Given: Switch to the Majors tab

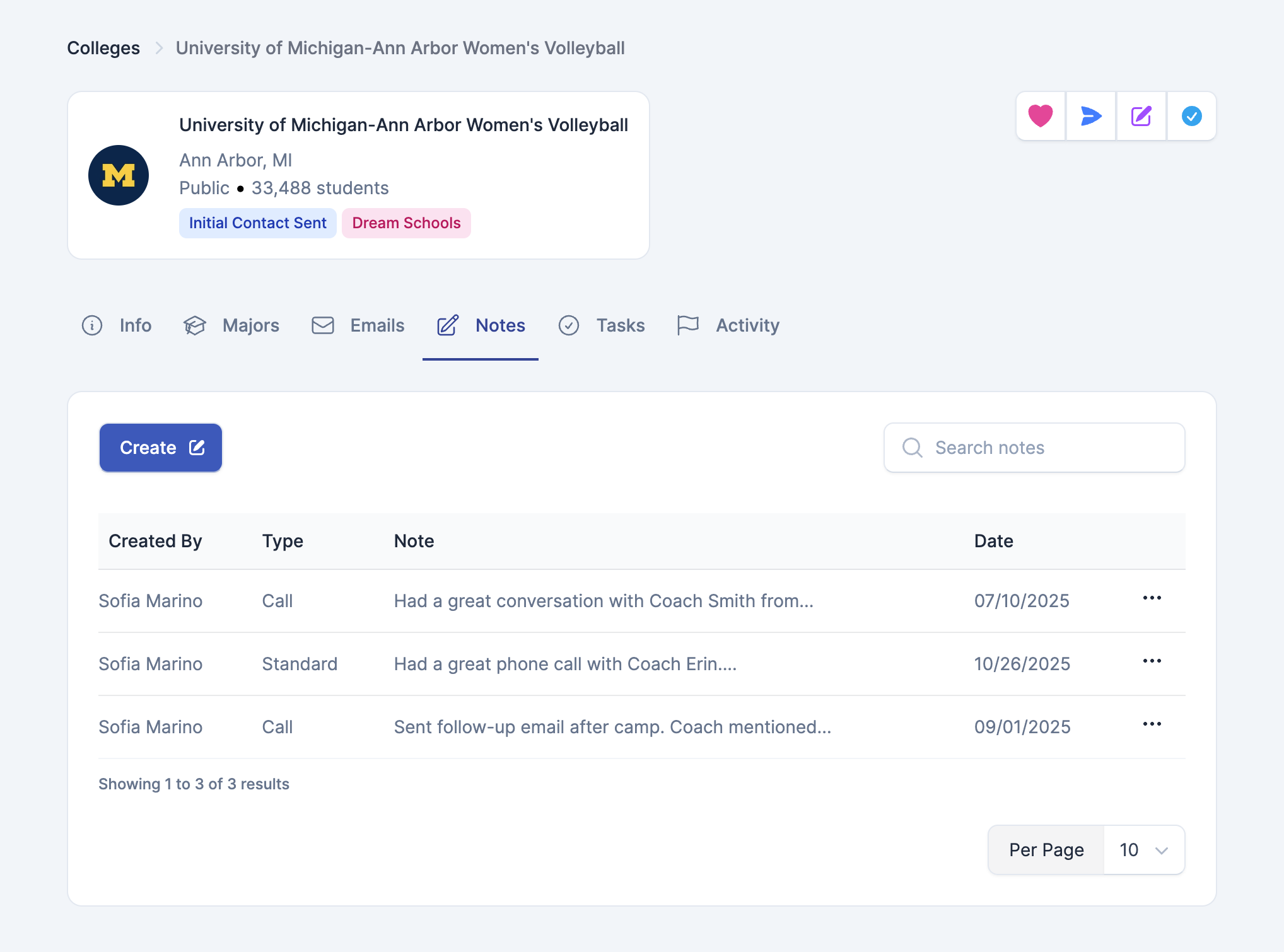Looking at the screenshot, I should [231, 325].
